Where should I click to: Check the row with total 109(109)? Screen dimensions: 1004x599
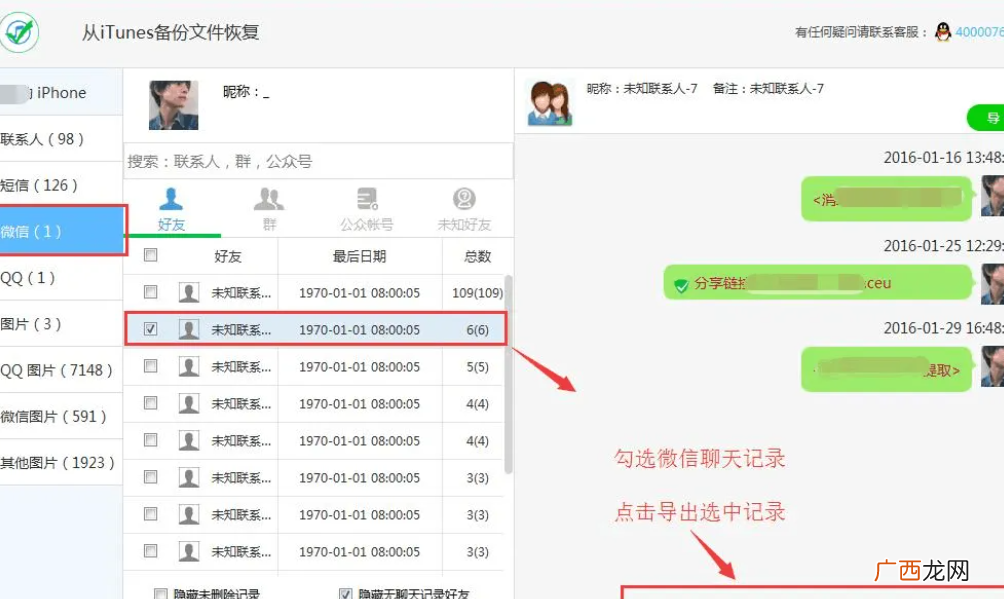click(x=150, y=292)
